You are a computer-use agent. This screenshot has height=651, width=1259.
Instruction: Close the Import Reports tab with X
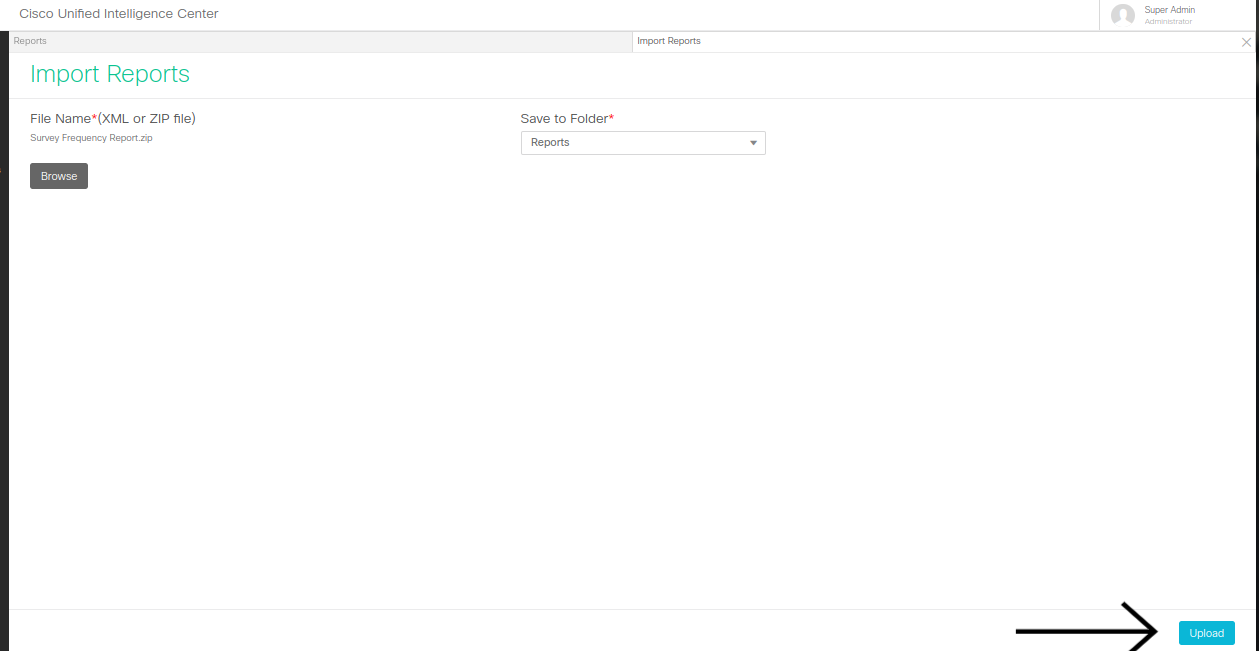[x=1246, y=42]
